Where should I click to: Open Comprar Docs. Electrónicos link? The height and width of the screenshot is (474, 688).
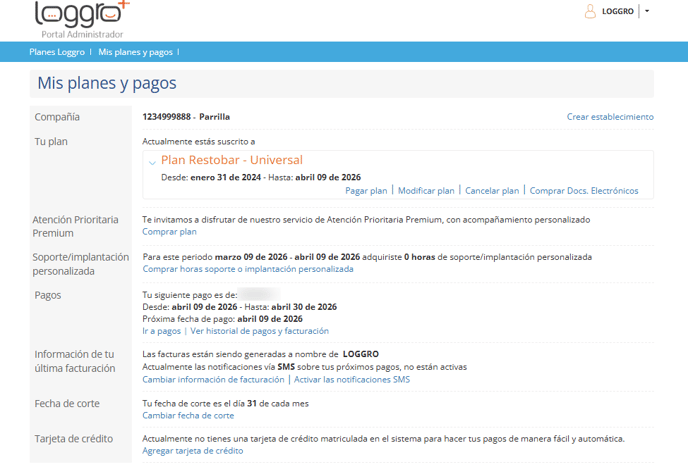coord(583,190)
